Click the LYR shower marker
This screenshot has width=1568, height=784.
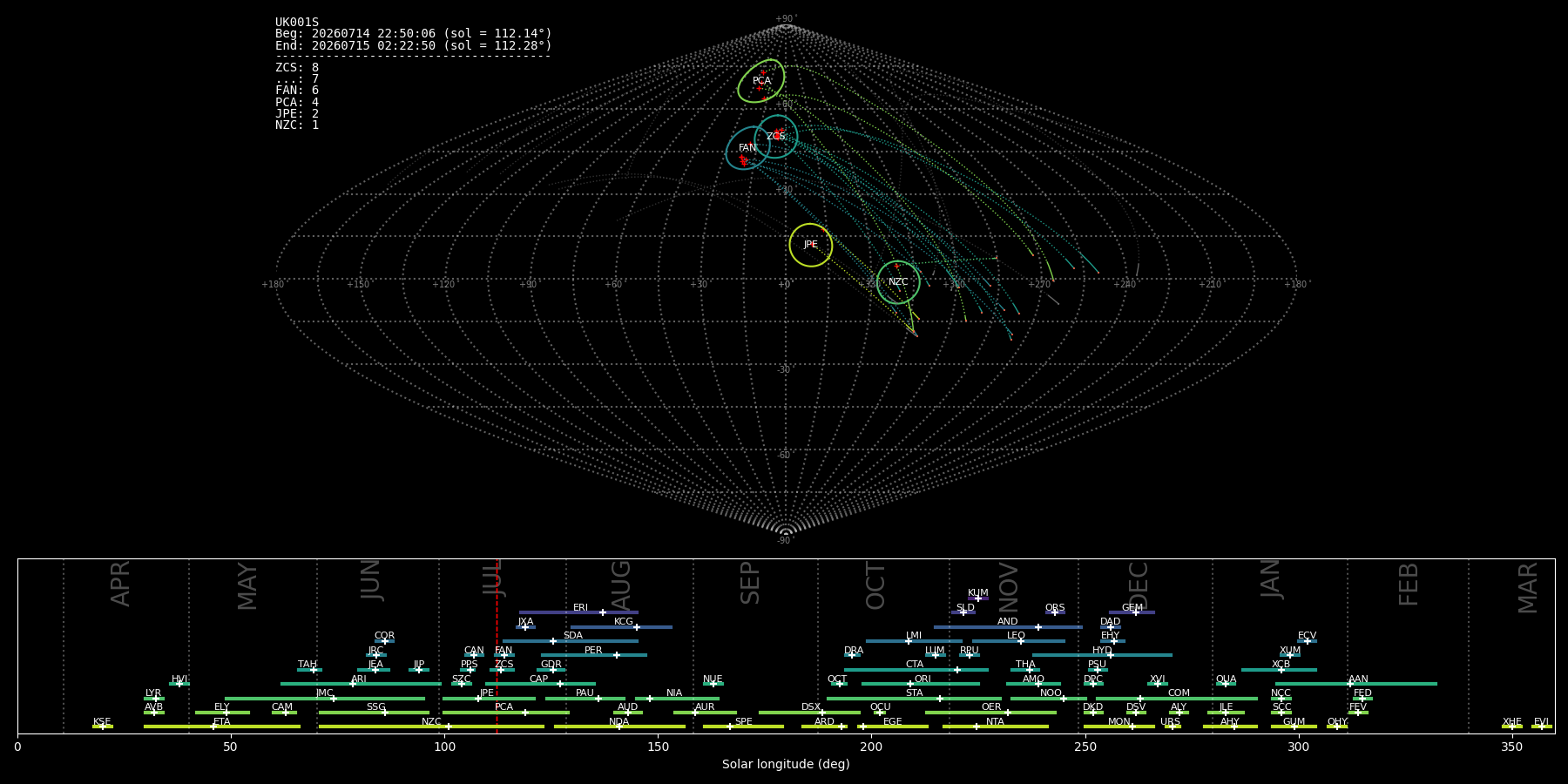156,698
